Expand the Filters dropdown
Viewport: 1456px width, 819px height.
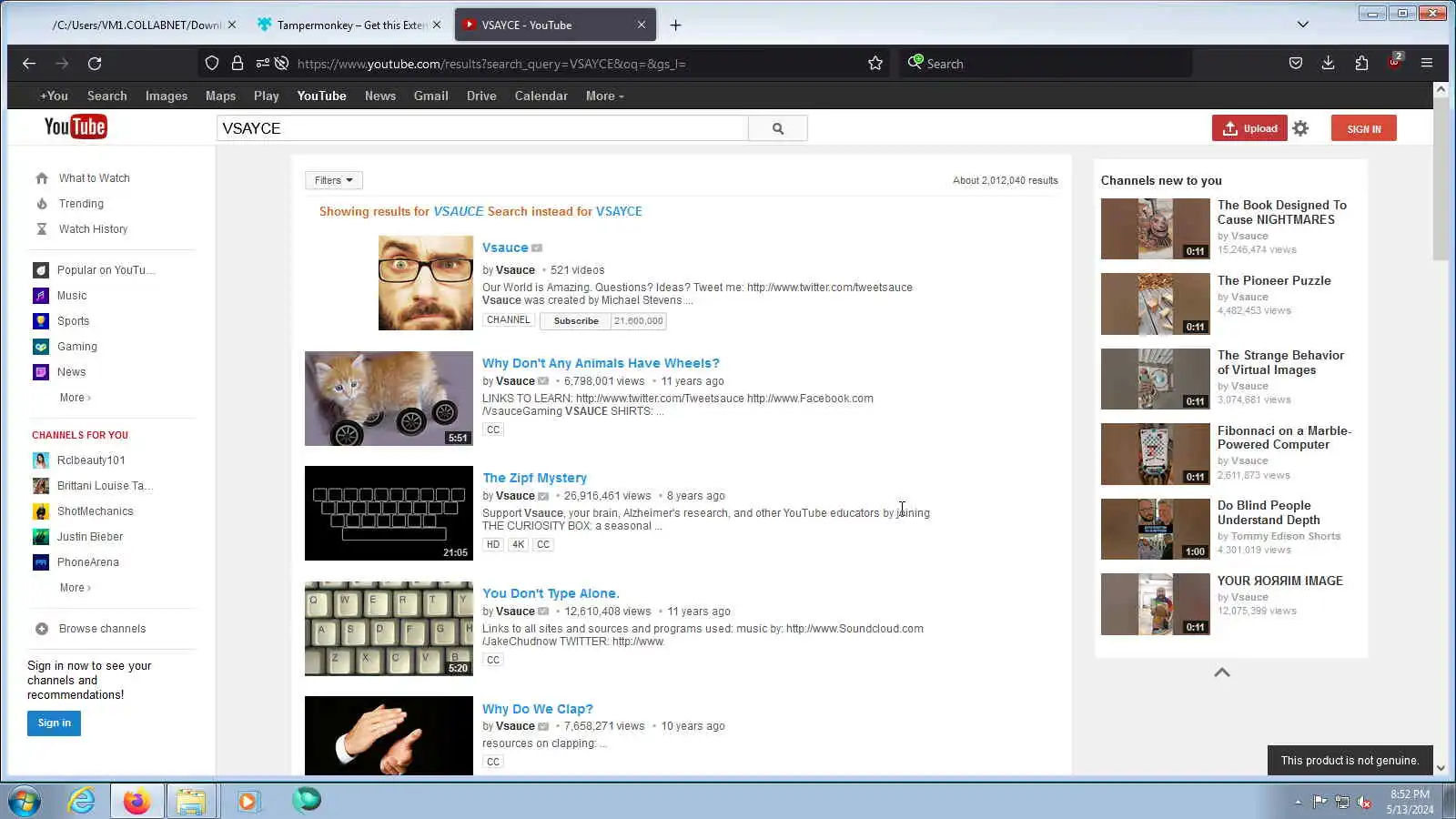tap(334, 180)
